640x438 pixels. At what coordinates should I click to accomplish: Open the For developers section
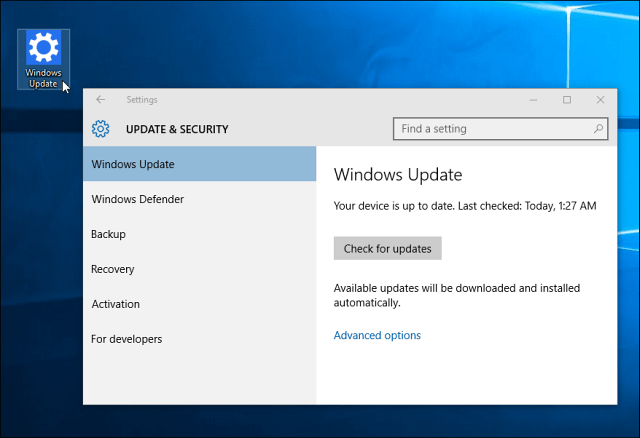[200, 339]
